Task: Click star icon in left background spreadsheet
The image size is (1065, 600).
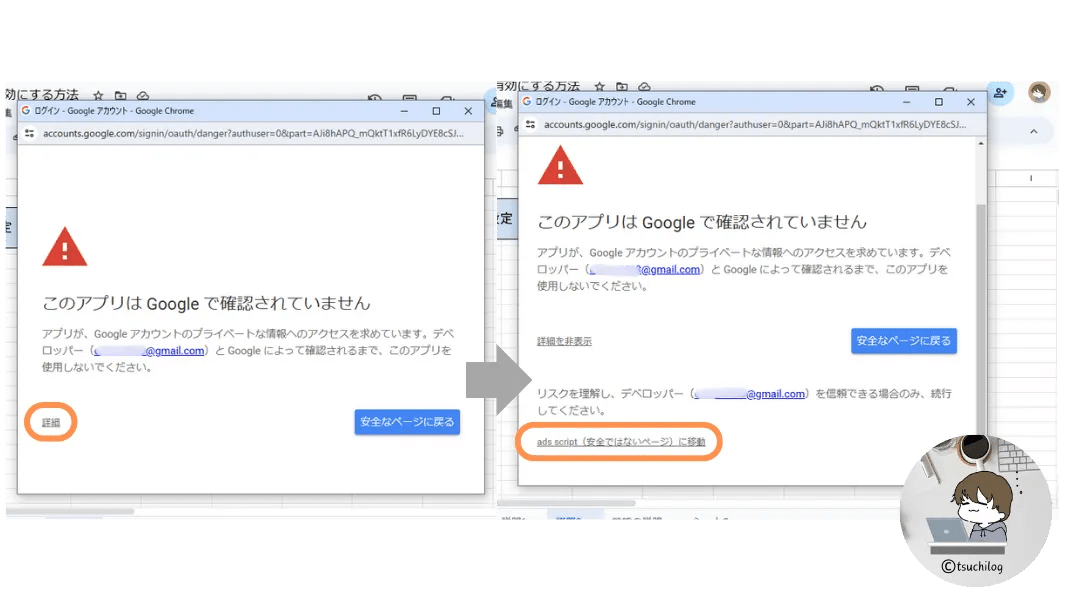Action: tap(98, 96)
